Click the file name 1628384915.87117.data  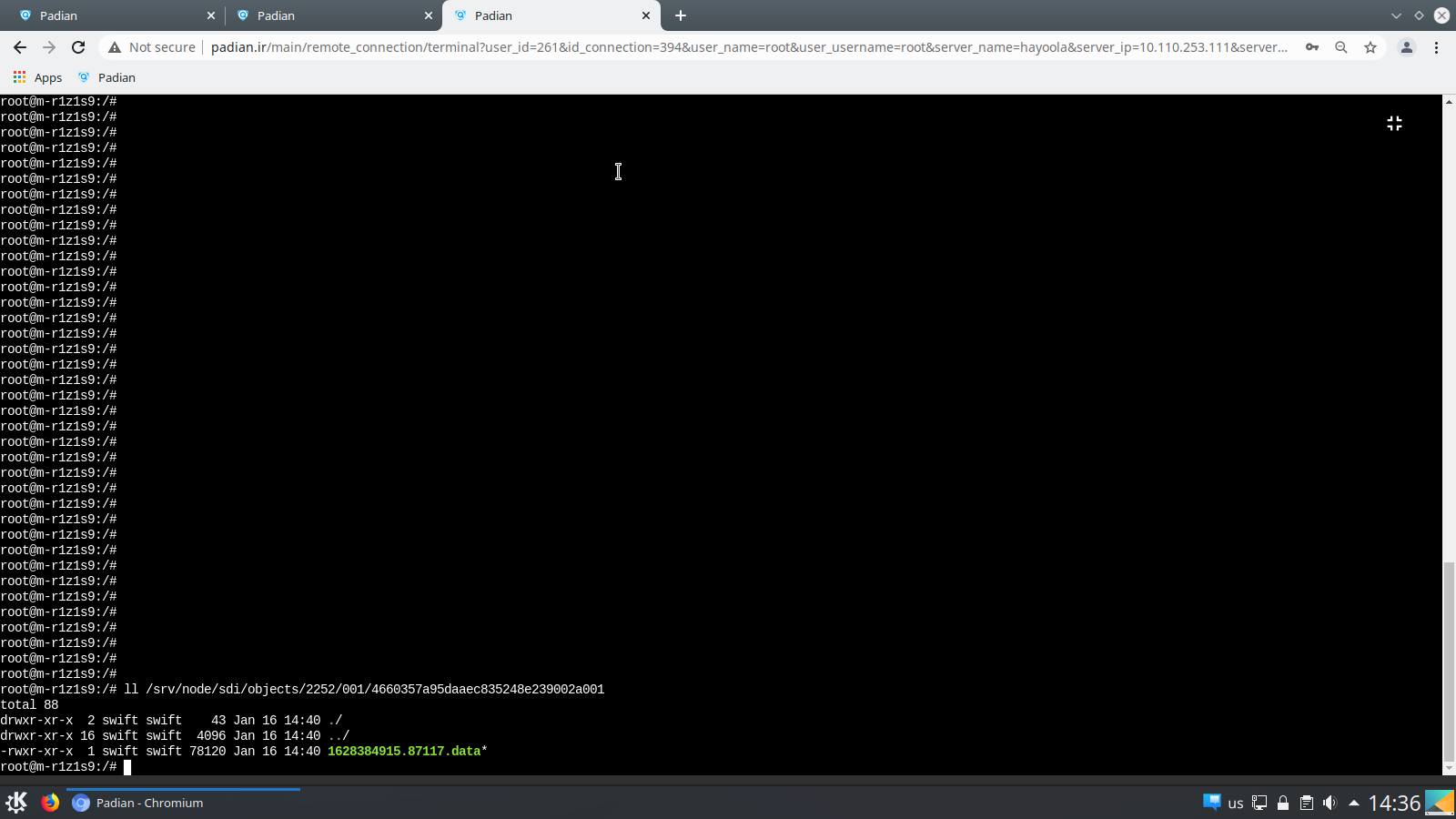point(404,752)
